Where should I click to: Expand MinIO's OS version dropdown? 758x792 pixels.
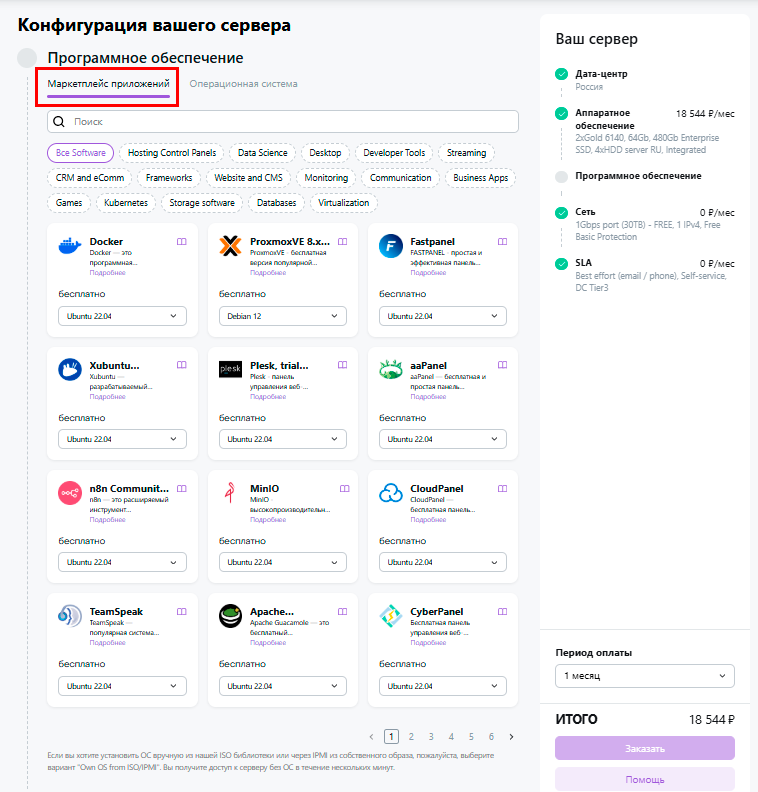point(283,563)
